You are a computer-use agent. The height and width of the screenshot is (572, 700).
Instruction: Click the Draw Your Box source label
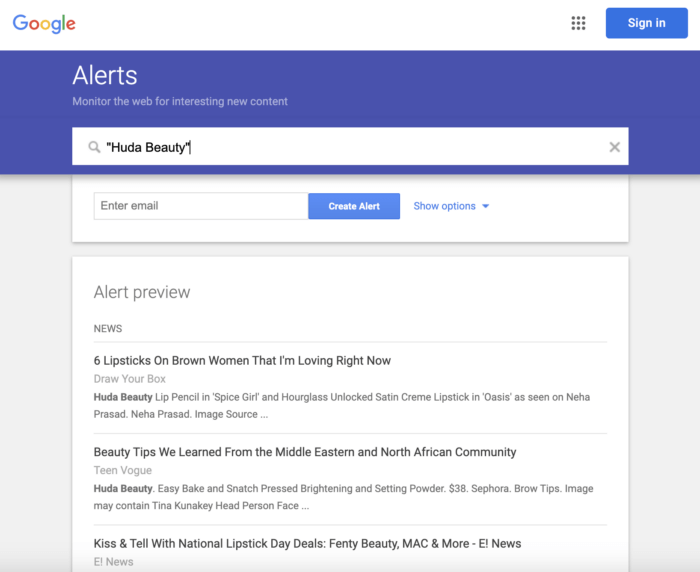(129, 379)
